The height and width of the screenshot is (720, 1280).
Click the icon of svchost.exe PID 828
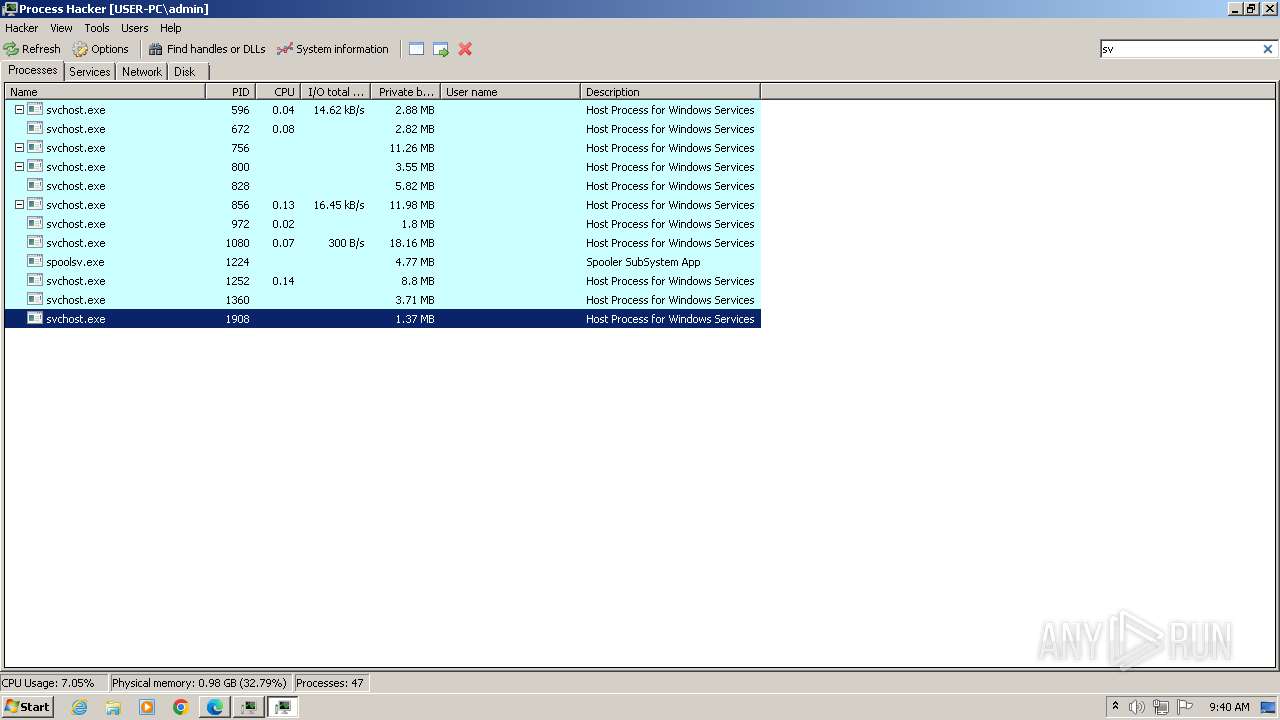(35, 186)
